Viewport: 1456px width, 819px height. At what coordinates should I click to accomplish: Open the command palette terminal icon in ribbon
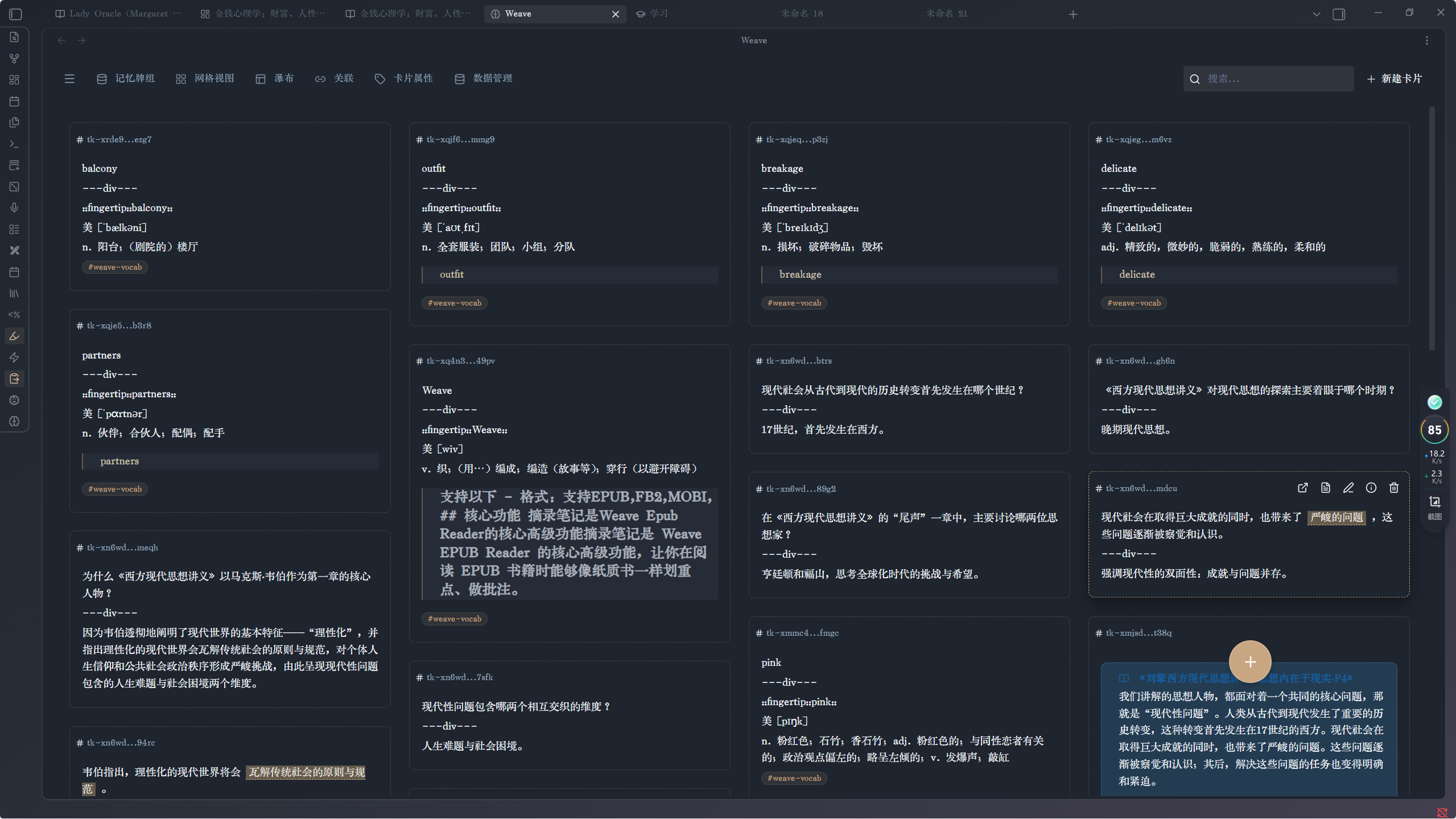14,144
